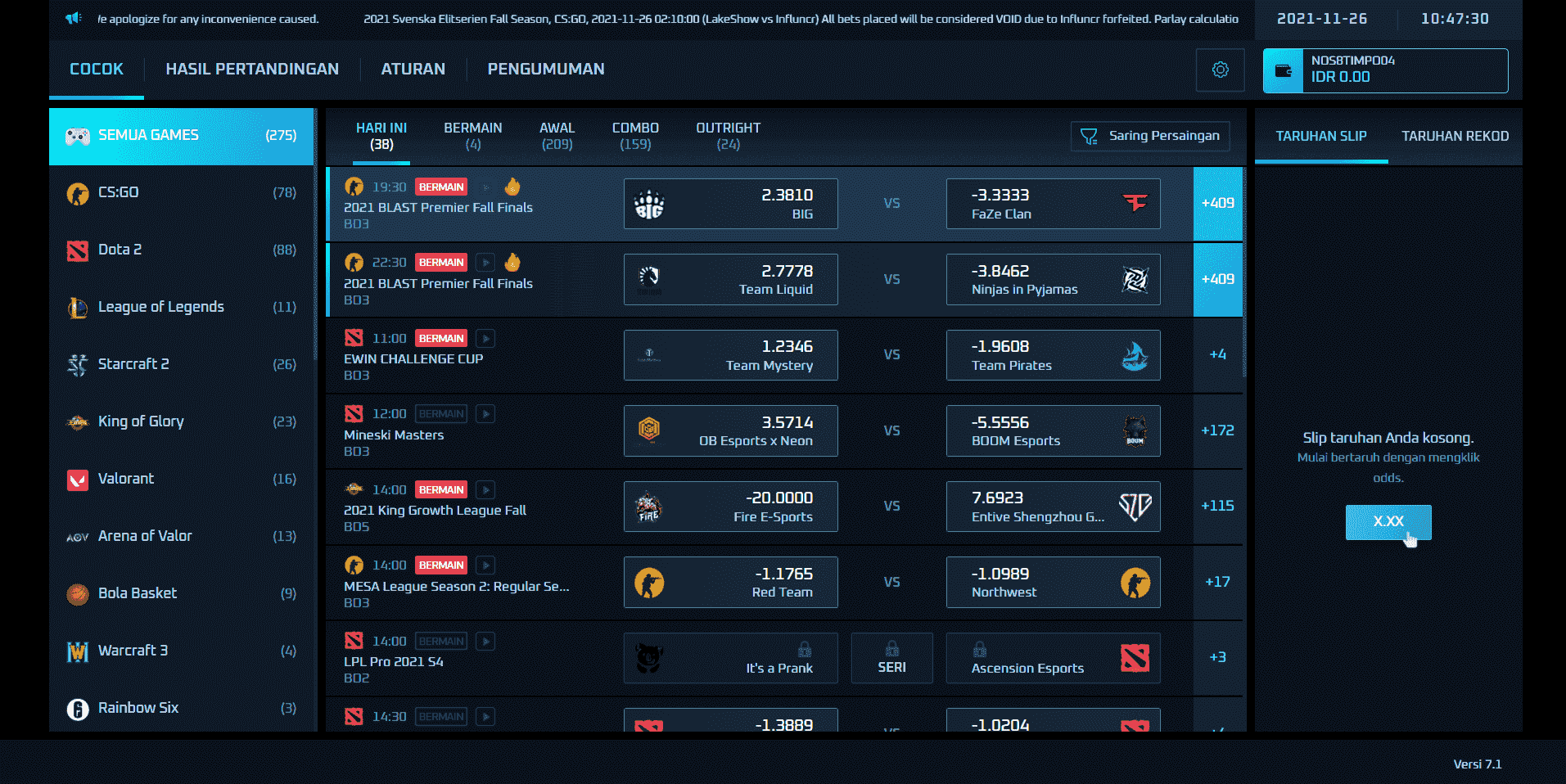Viewport: 1566px width, 784px height.
Task: Select the COMBO match filter tab
Action: click(635, 135)
